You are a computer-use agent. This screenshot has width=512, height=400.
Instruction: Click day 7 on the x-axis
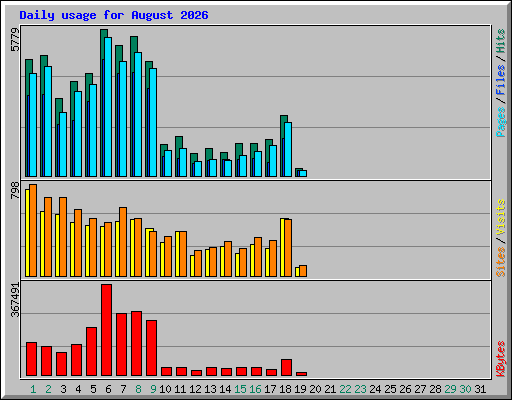123,389
